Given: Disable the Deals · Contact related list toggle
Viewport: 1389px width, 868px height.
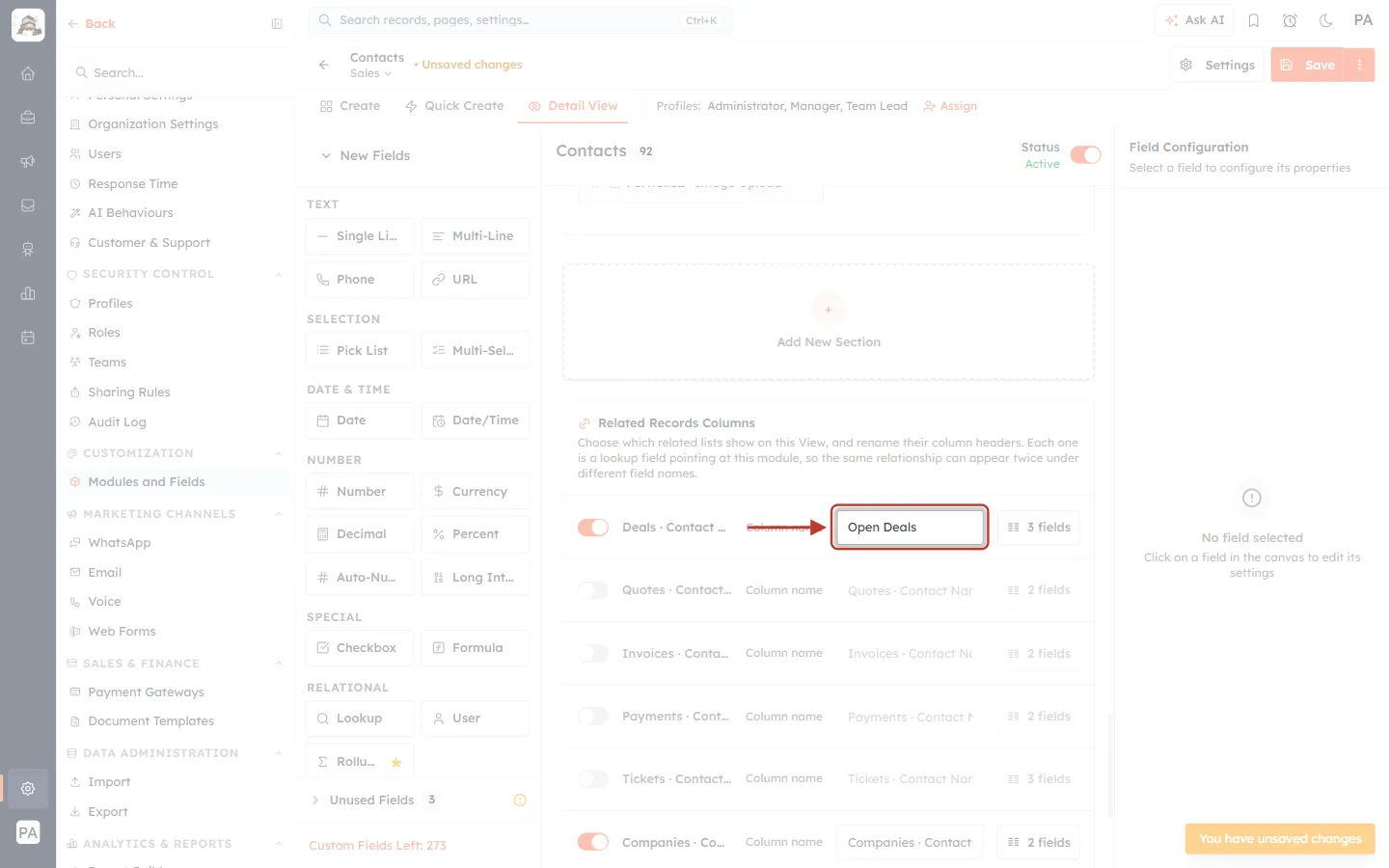Looking at the screenshot, I should [593, 528].
